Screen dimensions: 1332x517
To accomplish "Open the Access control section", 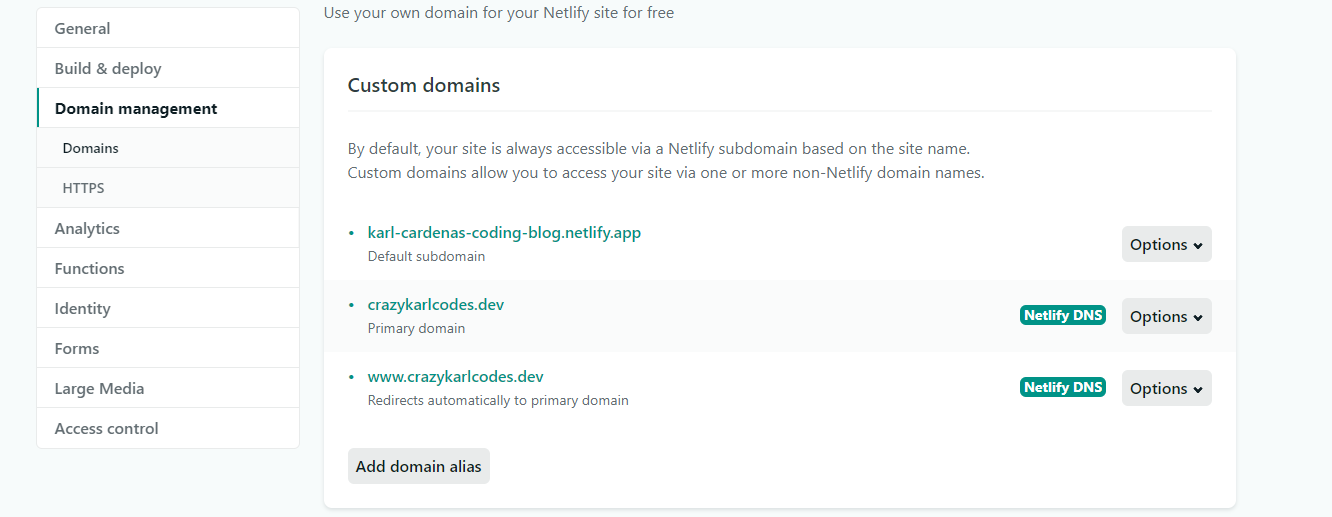I will [x=107, y=428].
